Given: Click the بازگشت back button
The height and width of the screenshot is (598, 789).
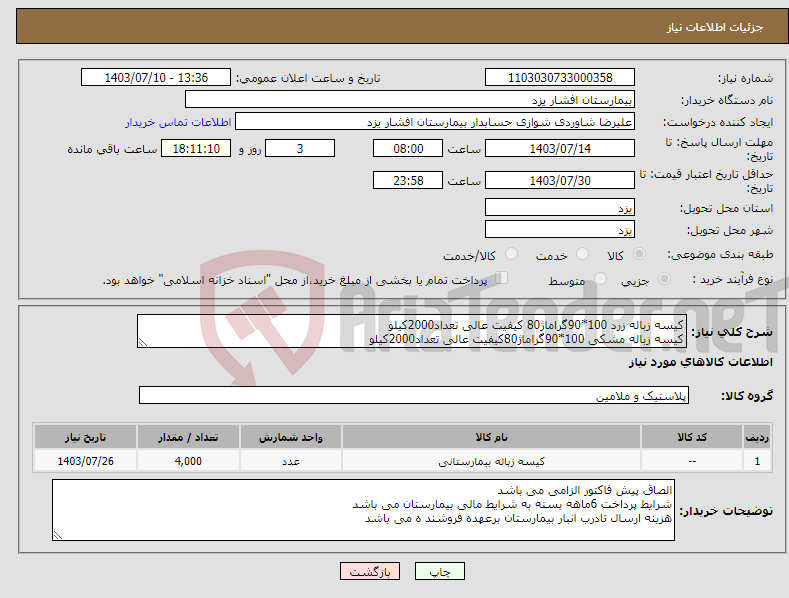Looking at the screenshot, I should pos(370,571).
